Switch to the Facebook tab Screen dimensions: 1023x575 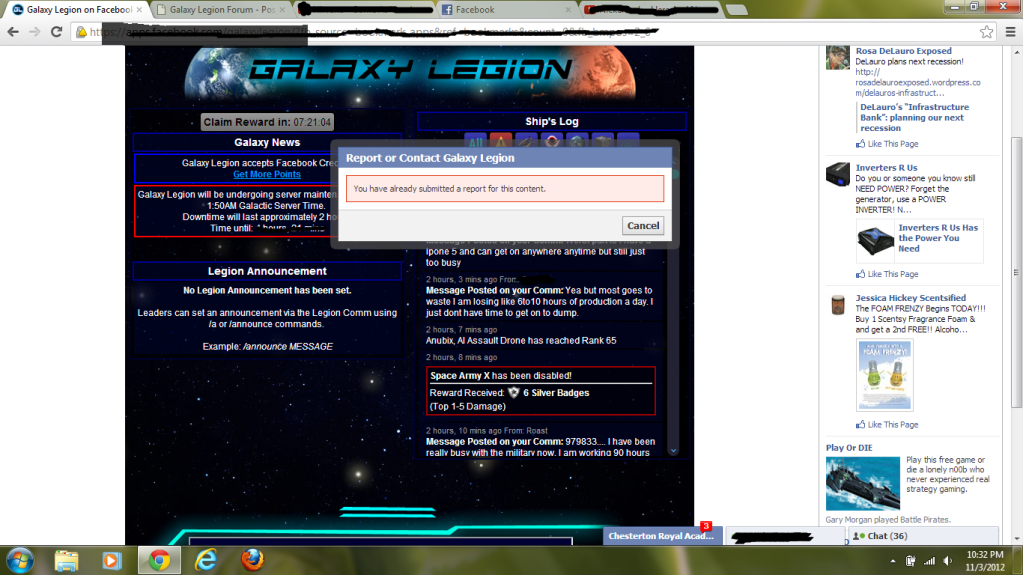[506, 10]
